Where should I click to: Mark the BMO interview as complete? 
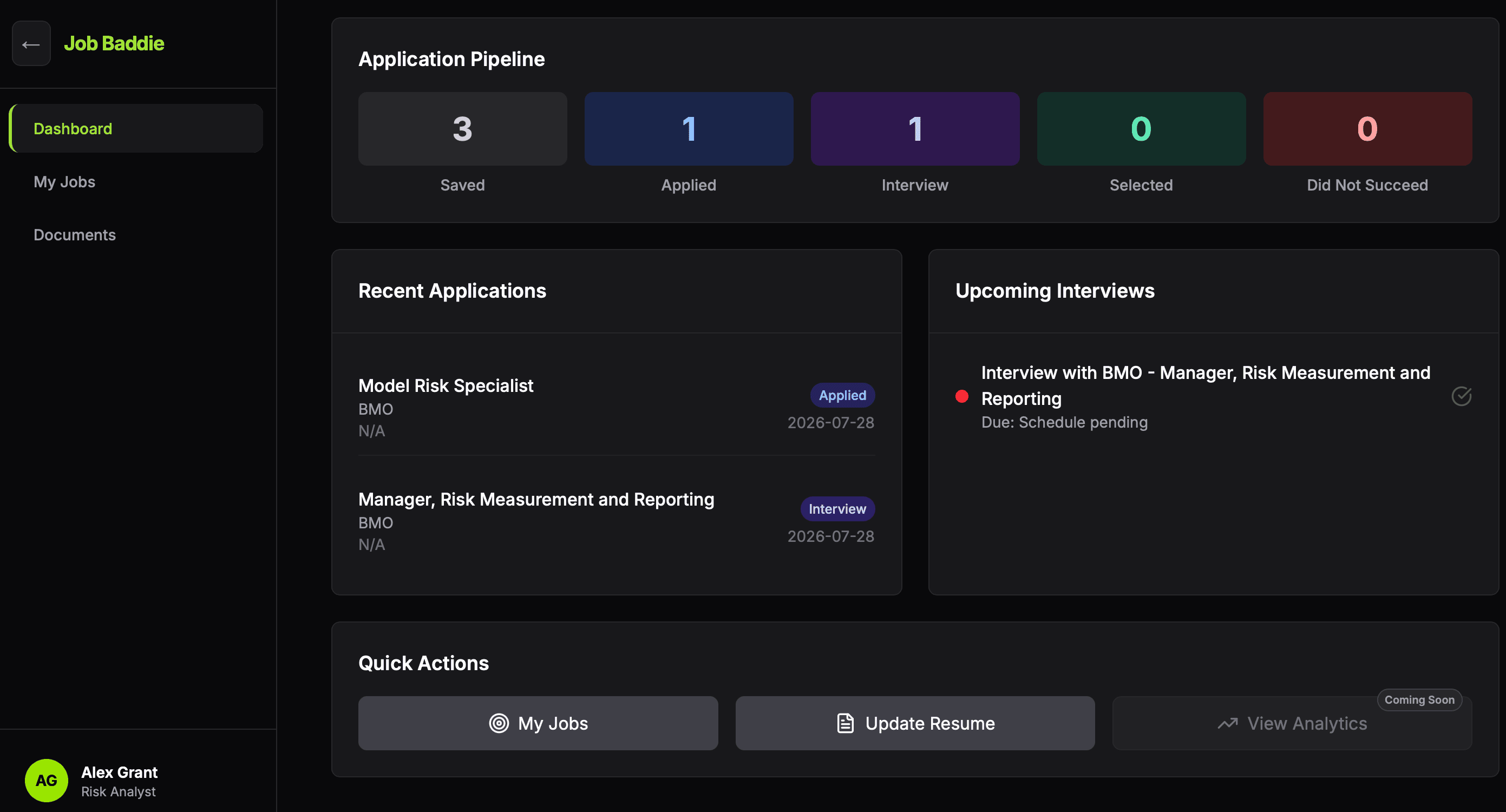coord(1461,396)
